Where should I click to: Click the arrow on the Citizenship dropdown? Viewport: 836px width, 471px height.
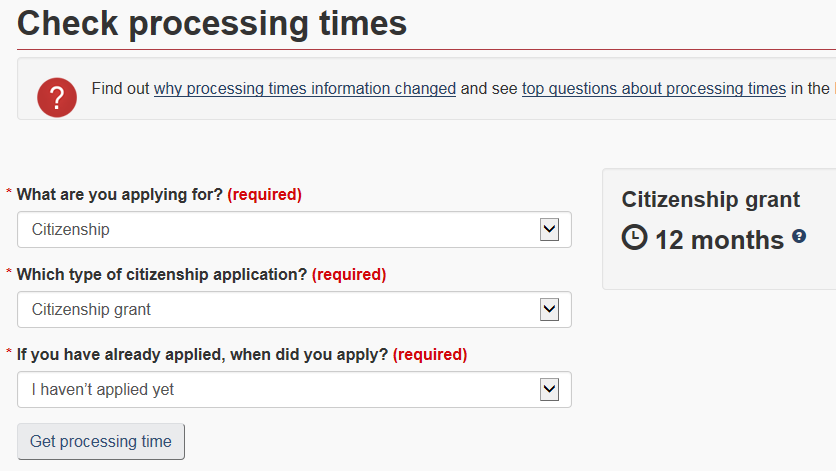pos(549,229)
